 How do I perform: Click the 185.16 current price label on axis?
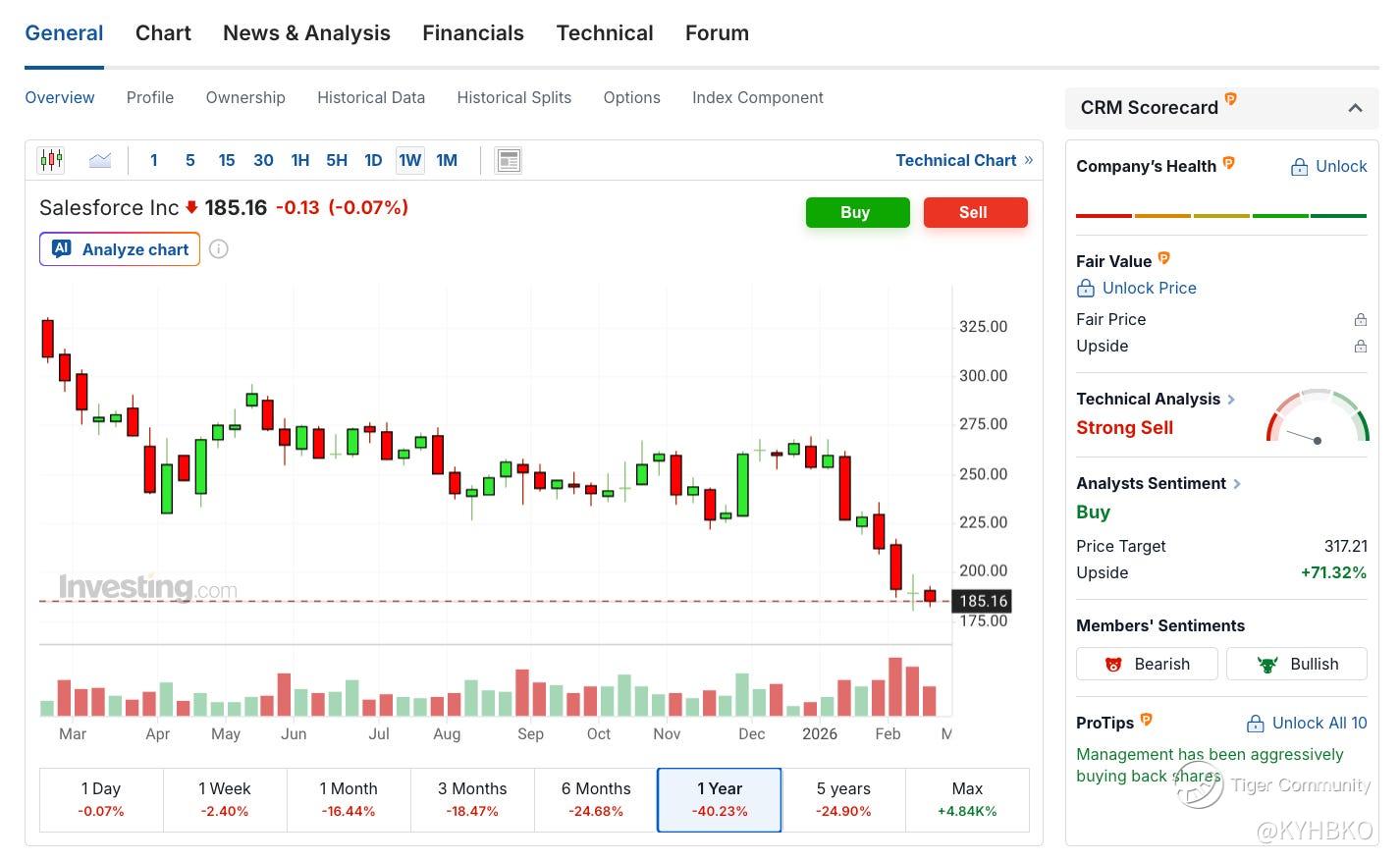983,601
